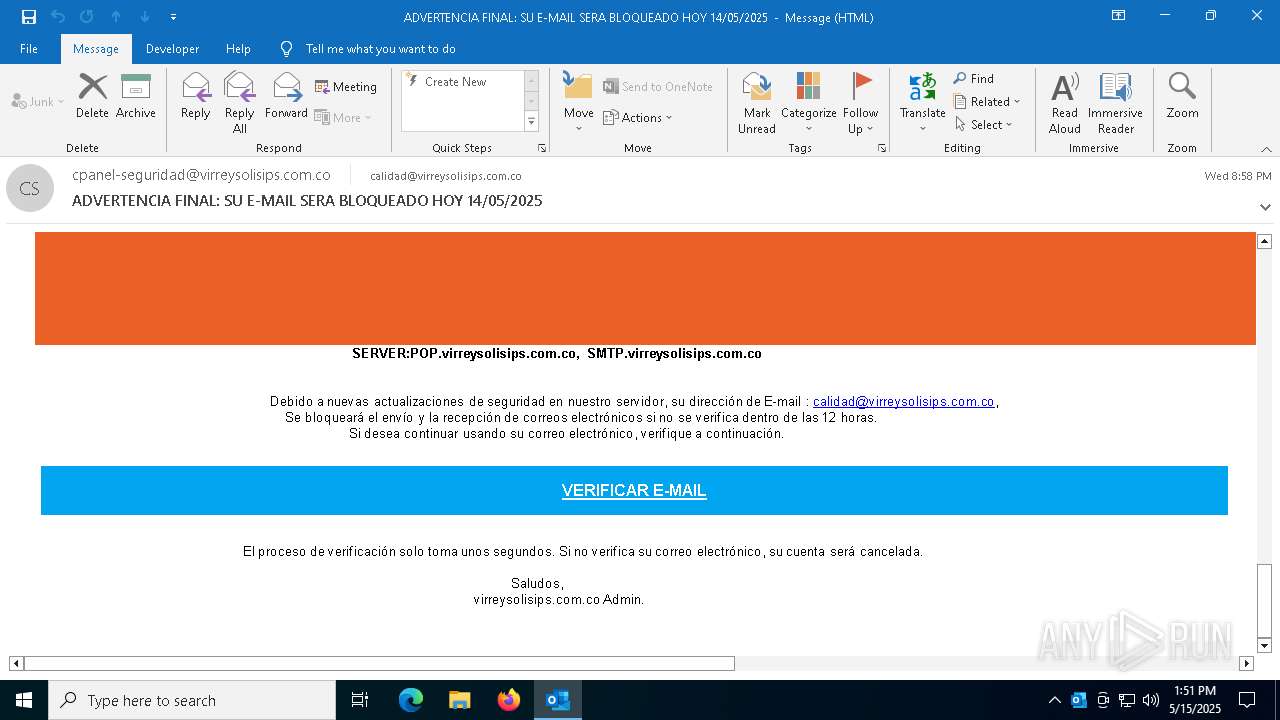Switch to the Message tab
Viewport: 1280px width, 720px height.
click(x=96, y=49)
